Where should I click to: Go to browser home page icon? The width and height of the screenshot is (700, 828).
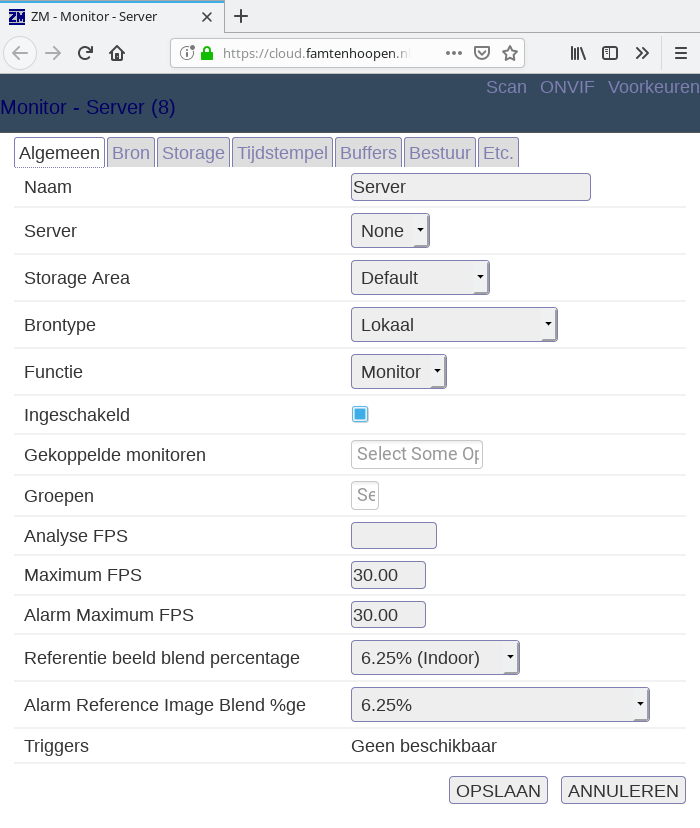(117, 53)
